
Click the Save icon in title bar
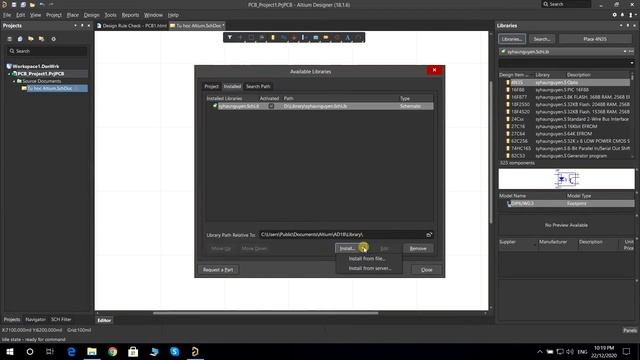(14, 4)
